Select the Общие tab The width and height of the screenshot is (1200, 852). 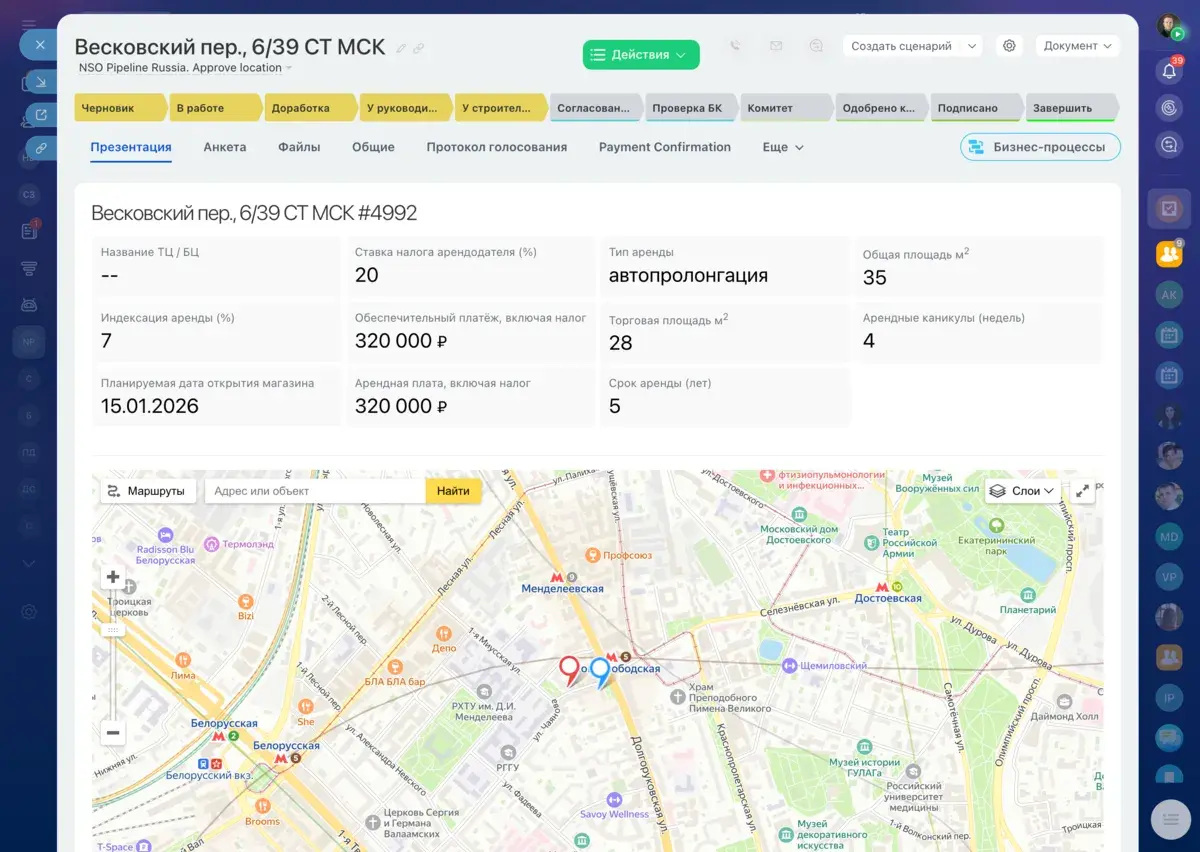[x=373, y=147]
